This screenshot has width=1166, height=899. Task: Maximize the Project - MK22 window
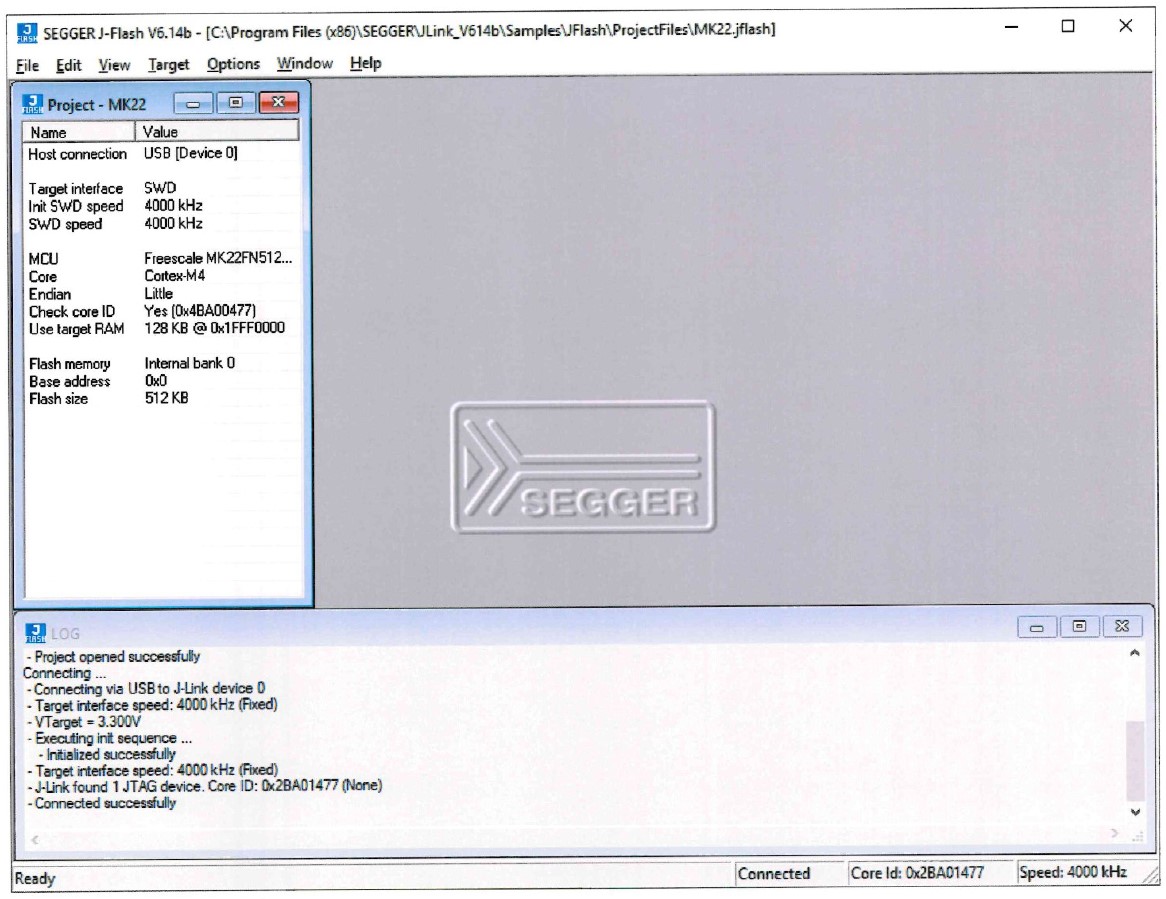click(236, 103)
